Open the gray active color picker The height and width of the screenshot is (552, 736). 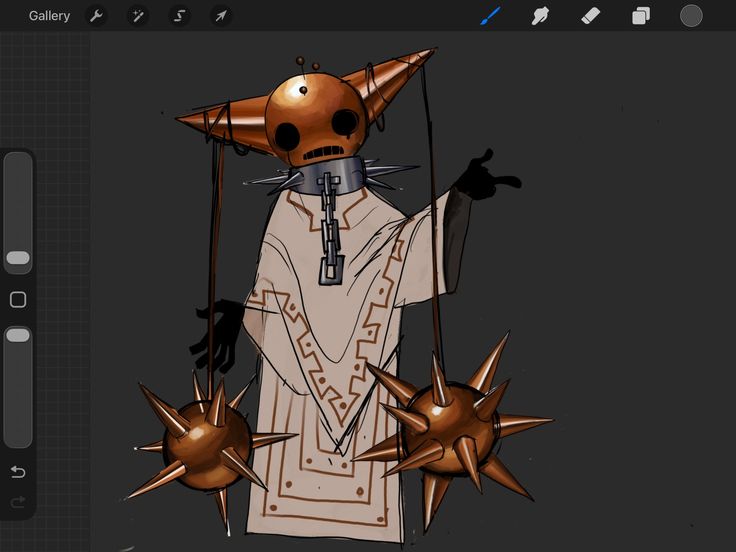tap(691, 16)
